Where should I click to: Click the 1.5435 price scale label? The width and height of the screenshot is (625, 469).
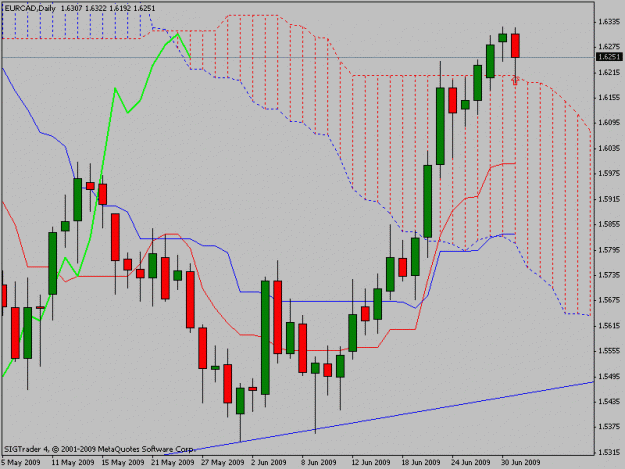coord(609,401)
